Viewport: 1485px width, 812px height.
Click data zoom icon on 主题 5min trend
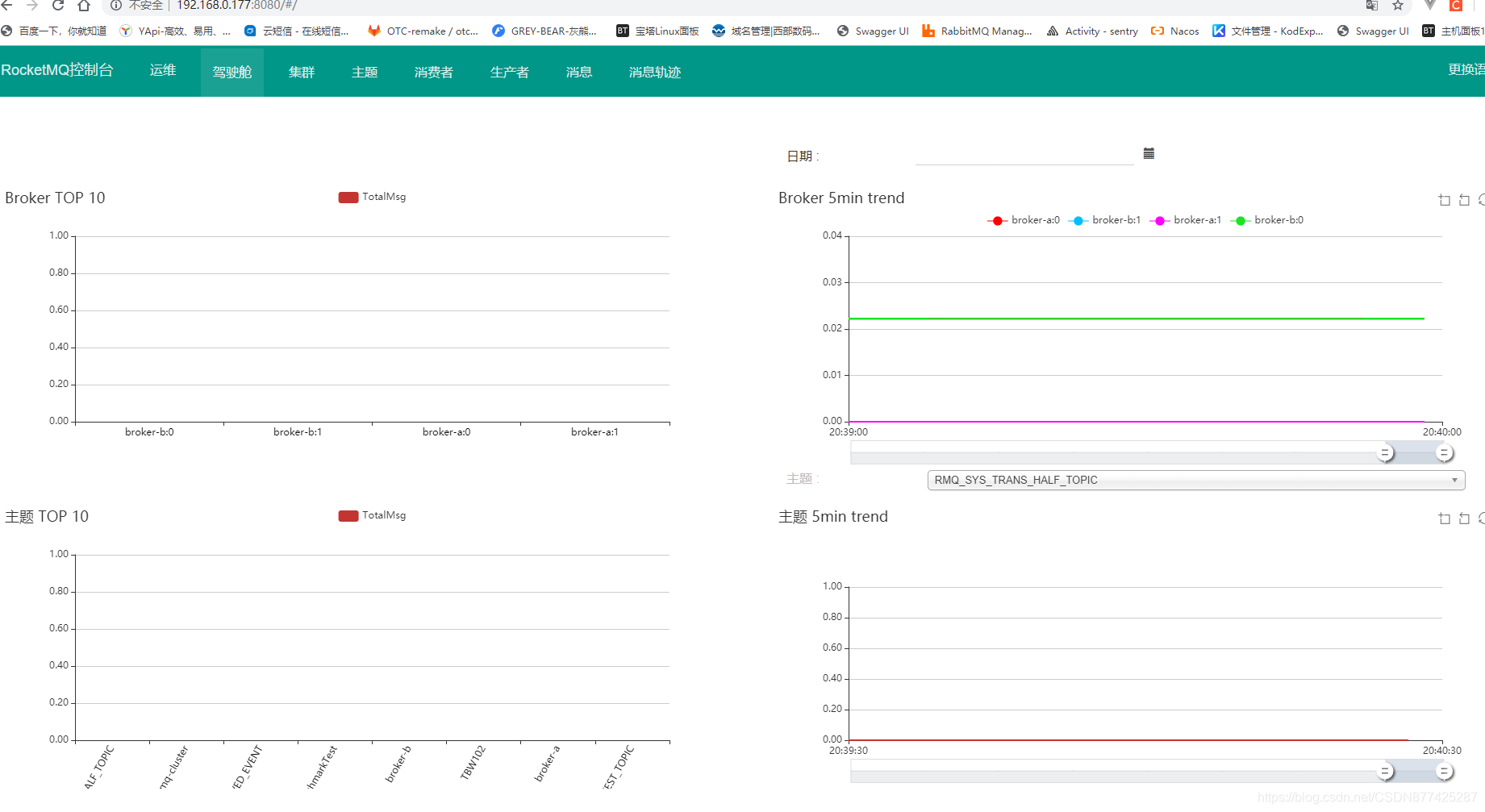[1445, 518]
